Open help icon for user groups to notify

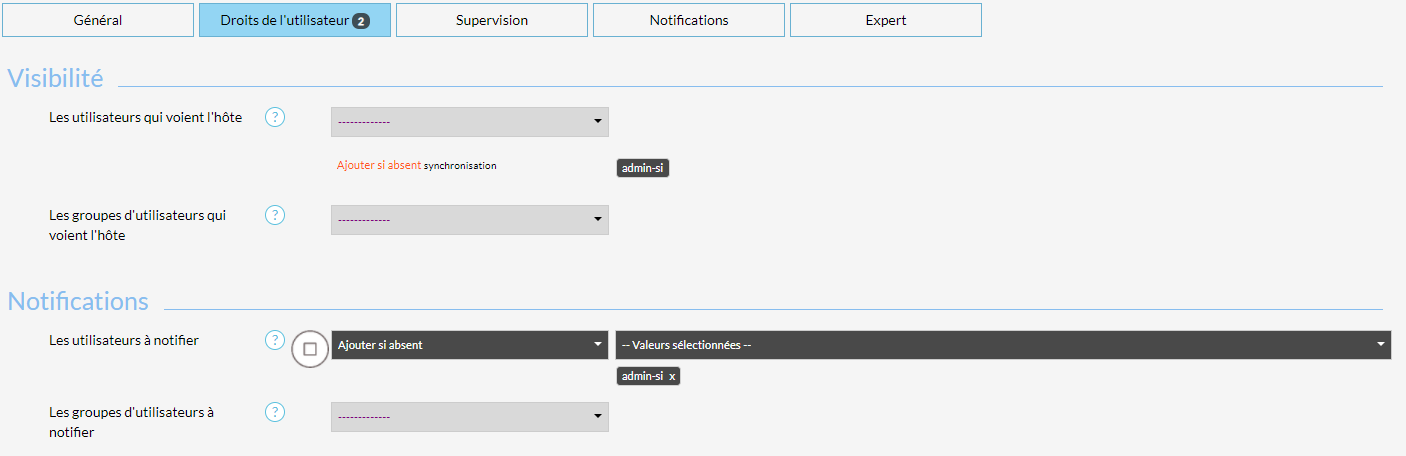[275, 412]
